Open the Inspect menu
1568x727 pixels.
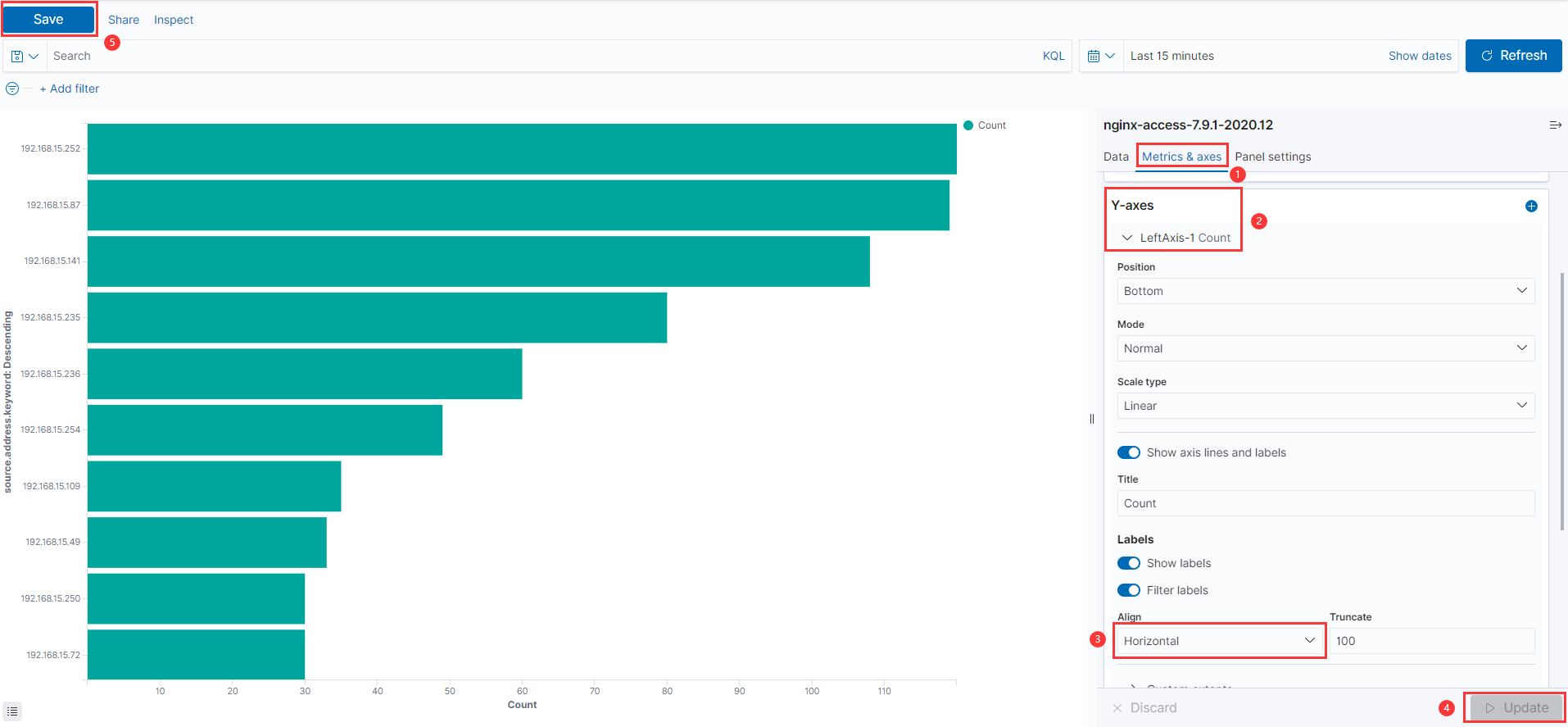[174, 20]
